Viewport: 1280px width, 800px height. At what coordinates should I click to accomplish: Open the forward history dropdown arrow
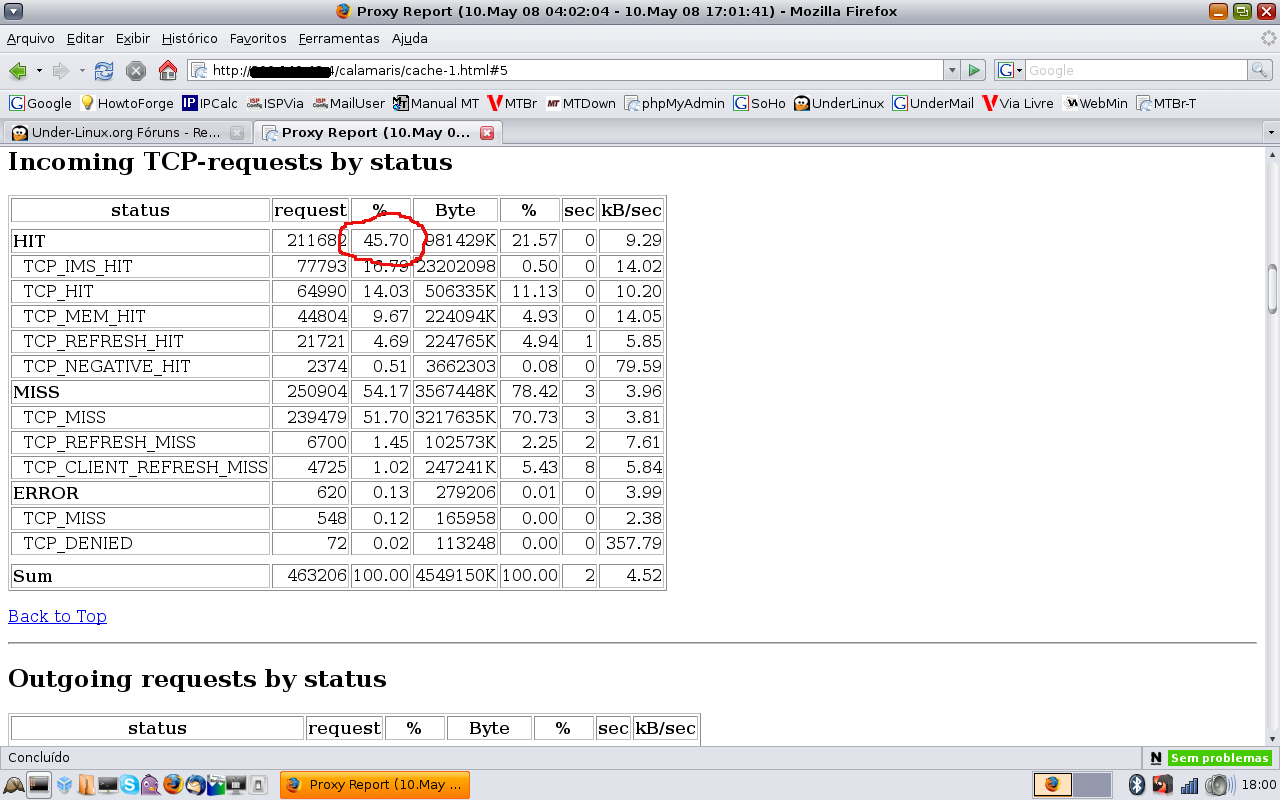(82, 71)
